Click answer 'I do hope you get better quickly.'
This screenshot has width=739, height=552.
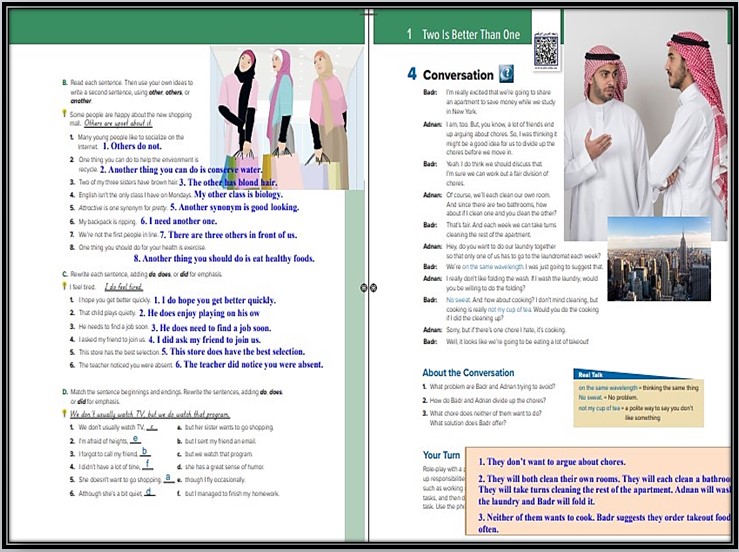pyautogui.click(x=215, y=300)
